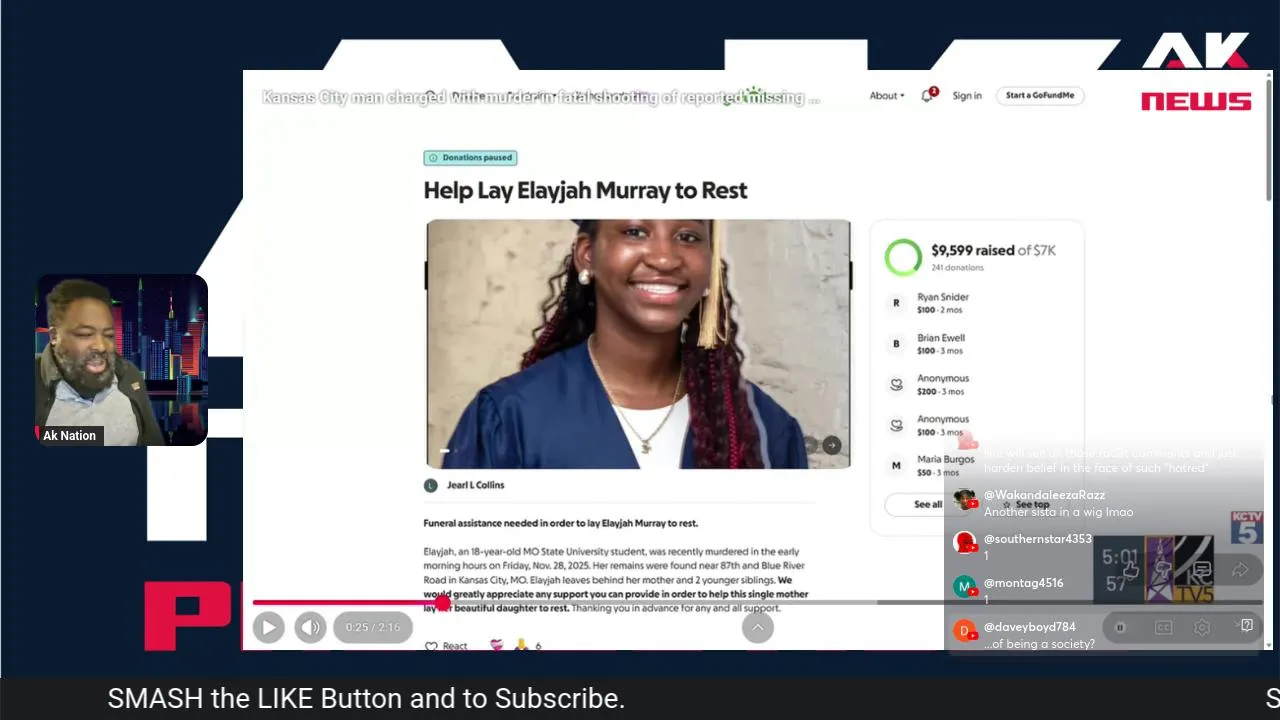The height and width of the screenshot is (720, 1280).
Task: Open the About dropdown menu
Action: click(x=886, y=96)
